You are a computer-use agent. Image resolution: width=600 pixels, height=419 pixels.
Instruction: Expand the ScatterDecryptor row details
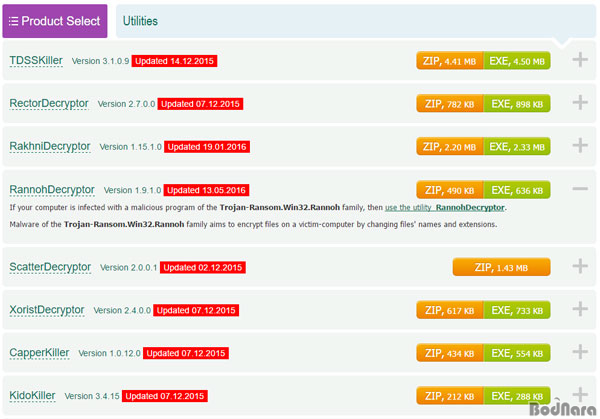pos(580,266)
